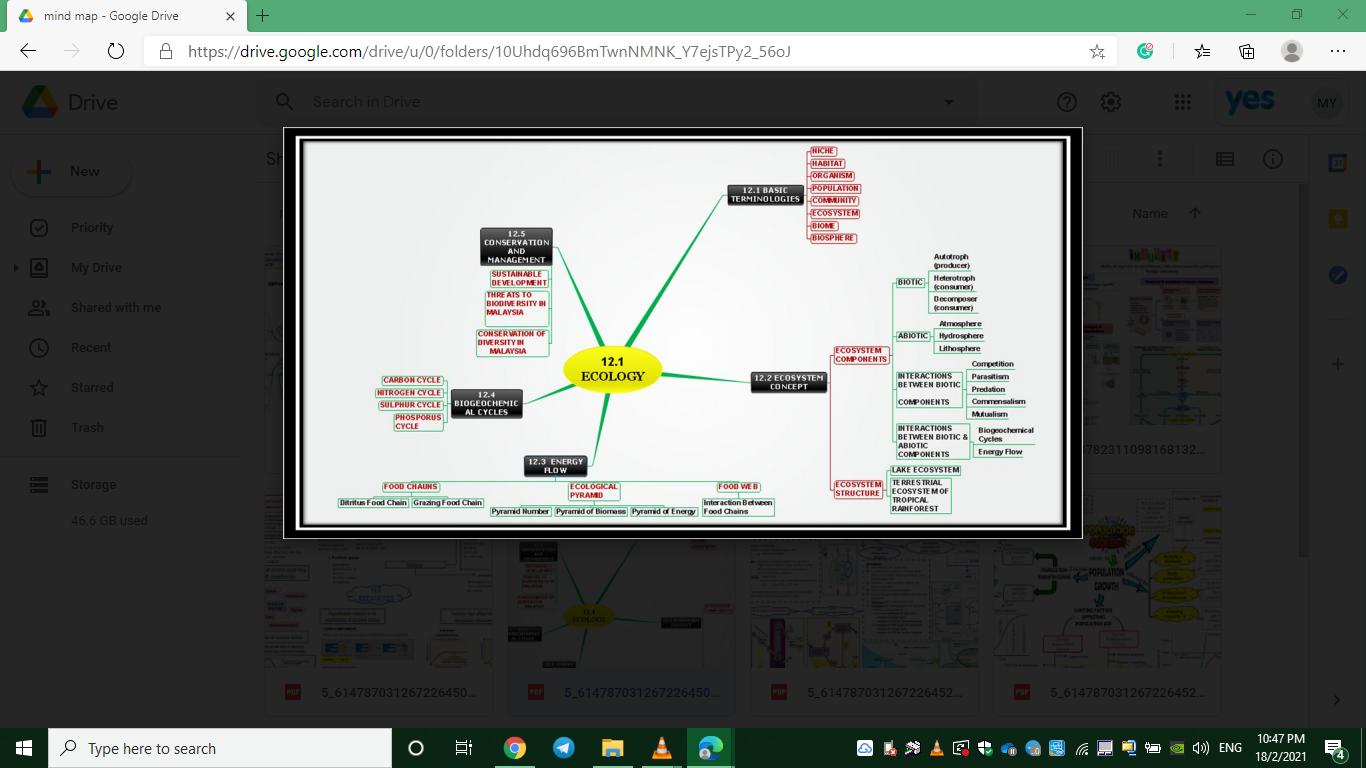Open Storage page
This screenshot has height=768, width=1366.
pos(93,485)
